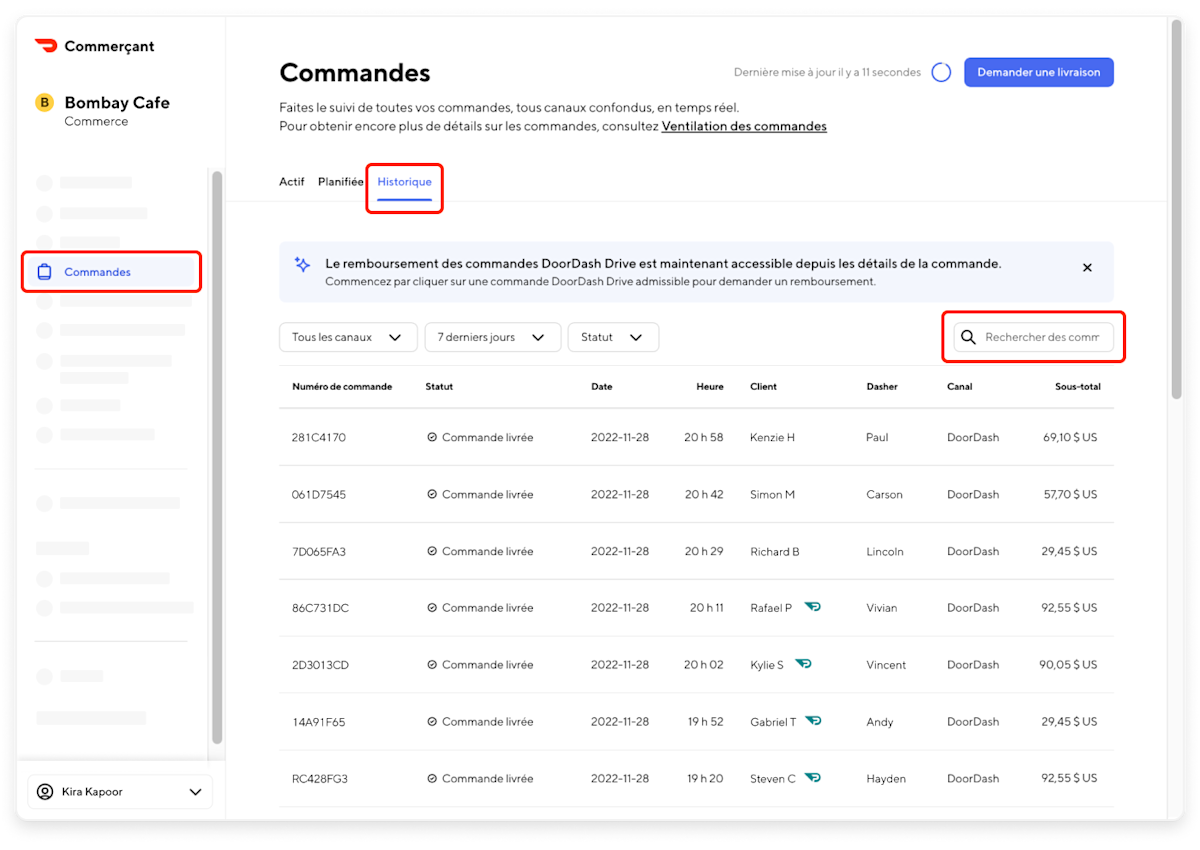
Task: Open Commandes in the sidebar
Action: tap(111, 272)
